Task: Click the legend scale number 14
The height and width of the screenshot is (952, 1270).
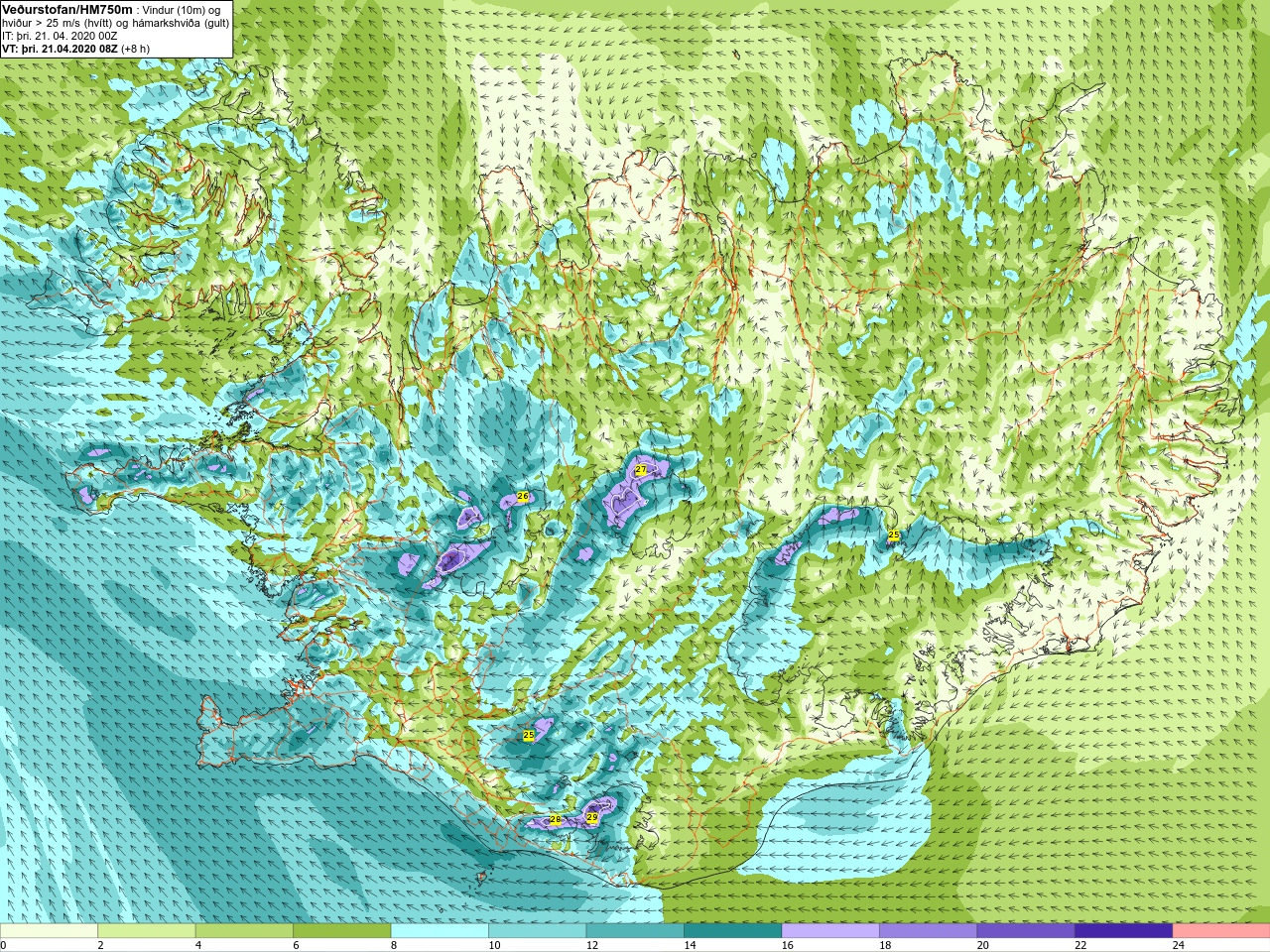Action: coord(690,945)
